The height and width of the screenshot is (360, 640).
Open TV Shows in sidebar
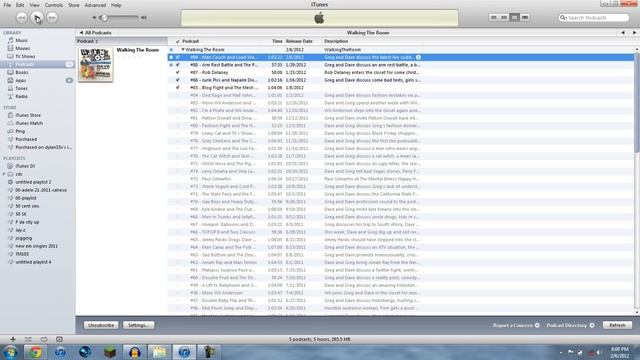[24, 56]
